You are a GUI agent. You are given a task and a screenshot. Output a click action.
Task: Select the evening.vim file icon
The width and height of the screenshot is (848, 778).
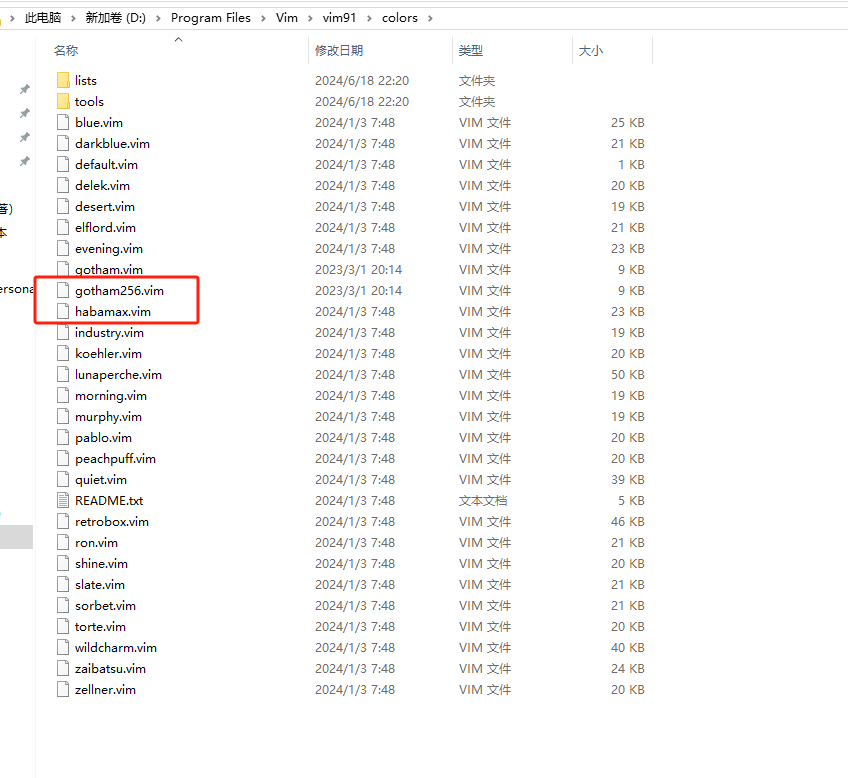tap(63, 249)
